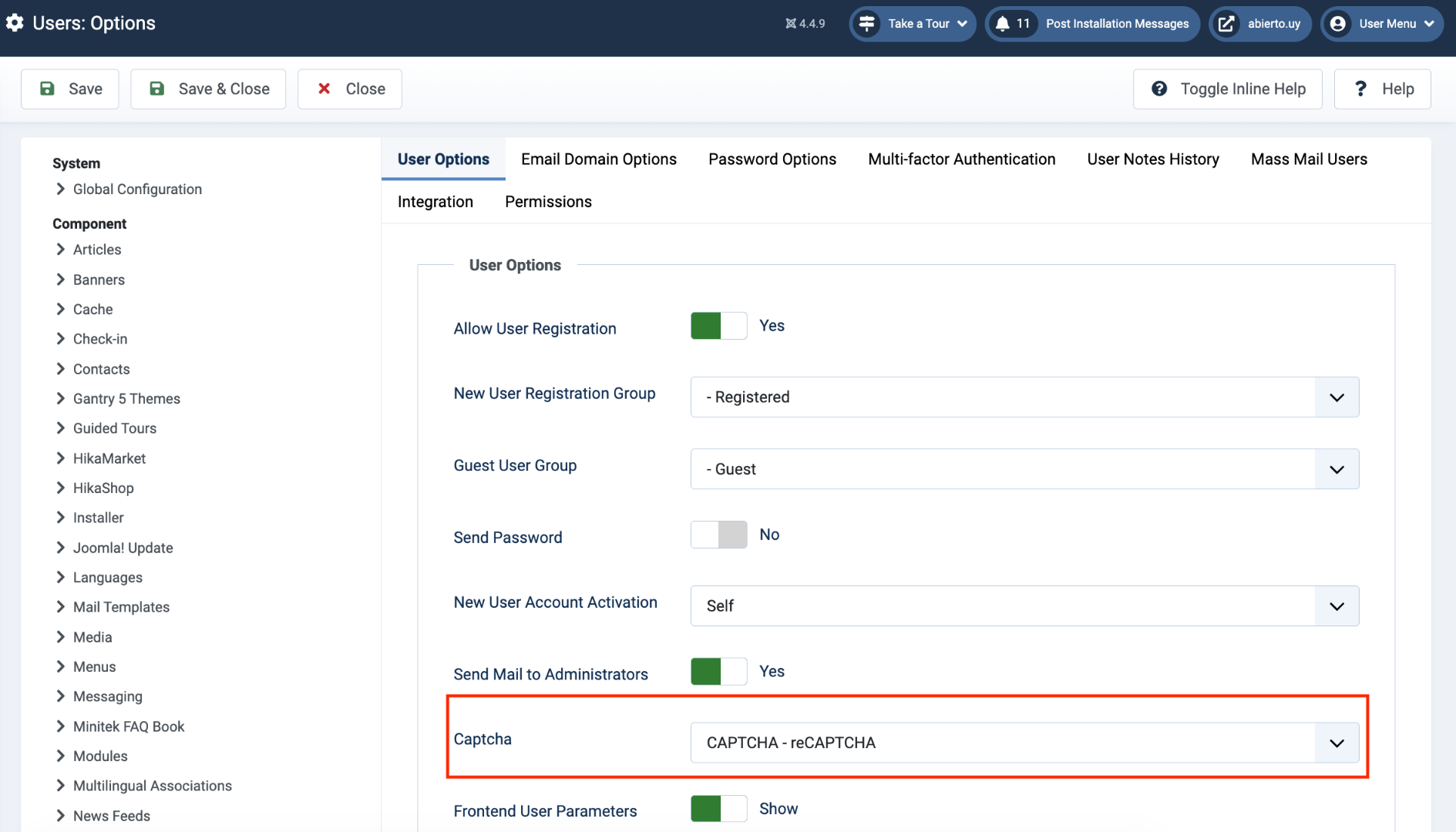Click the Joomla version 4.4.9 icon

[791, 24]
